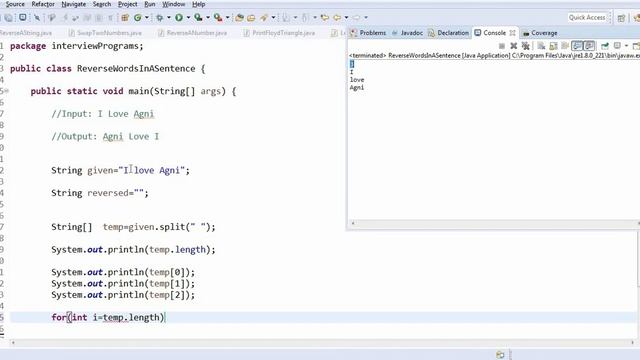Click 'love' line in Console output
This screenshot has height=360, width=640.
coord(357,80)
